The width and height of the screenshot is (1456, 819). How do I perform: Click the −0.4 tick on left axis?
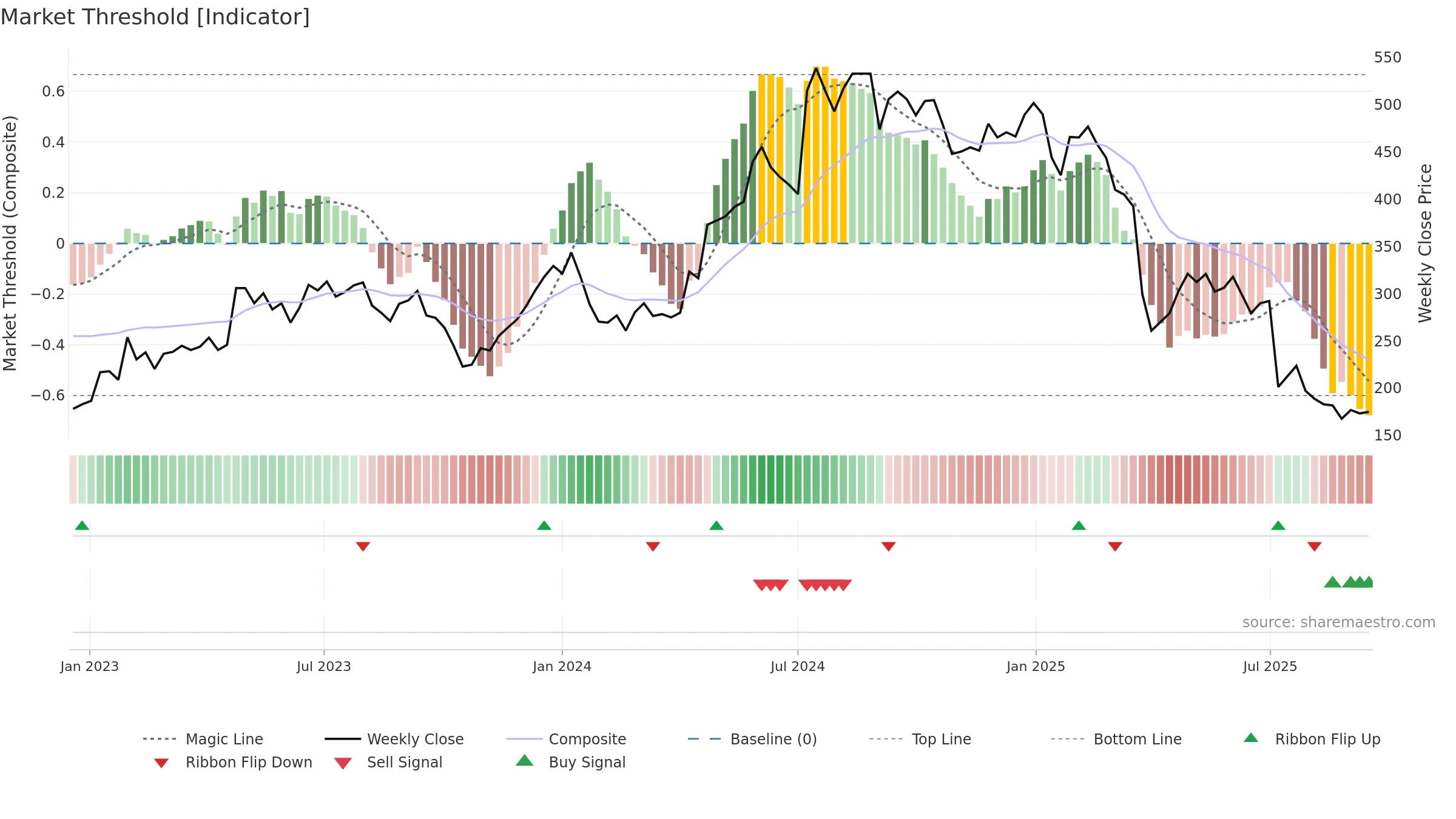(48, 345)
